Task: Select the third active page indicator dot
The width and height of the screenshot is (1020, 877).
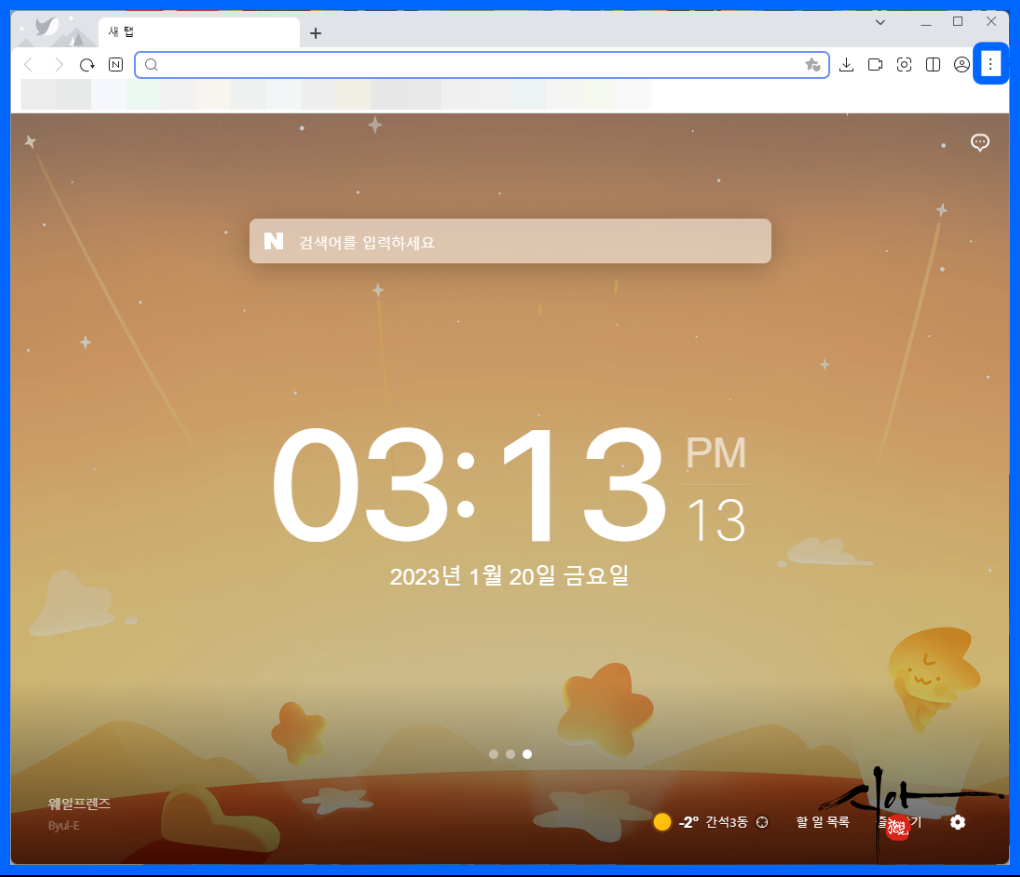Action: [x=528, y=754]
